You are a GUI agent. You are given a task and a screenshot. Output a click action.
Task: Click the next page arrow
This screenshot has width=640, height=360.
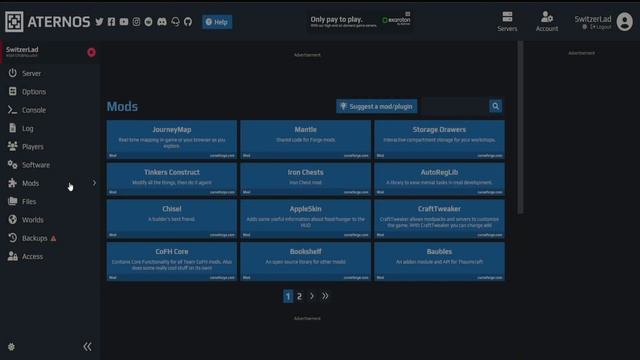point(312,296)
